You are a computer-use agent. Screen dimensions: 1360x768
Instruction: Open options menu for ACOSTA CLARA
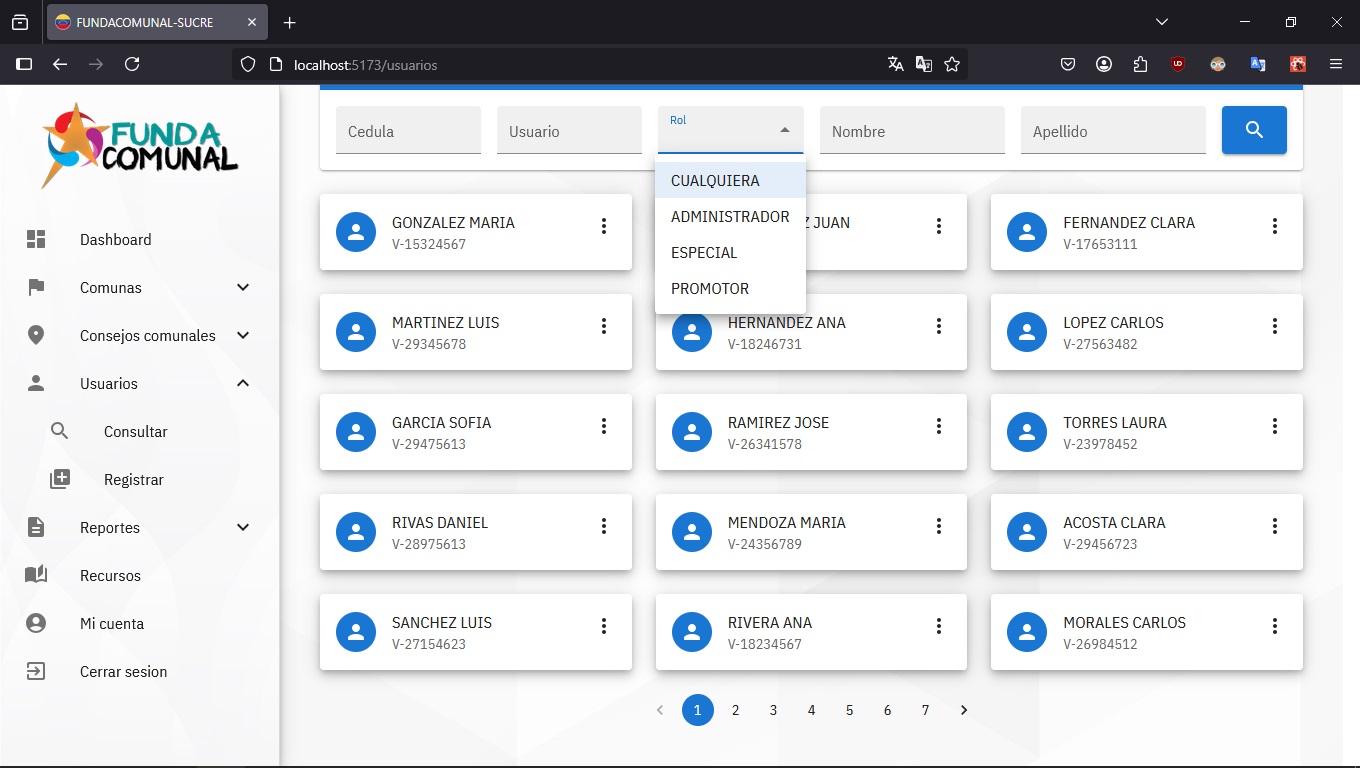coord(1275,526)
